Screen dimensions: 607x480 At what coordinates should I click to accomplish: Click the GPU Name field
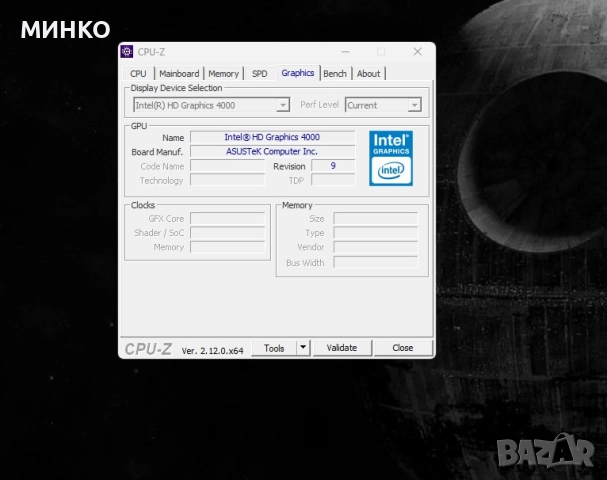pyautogui.click(x=272, y=137)
